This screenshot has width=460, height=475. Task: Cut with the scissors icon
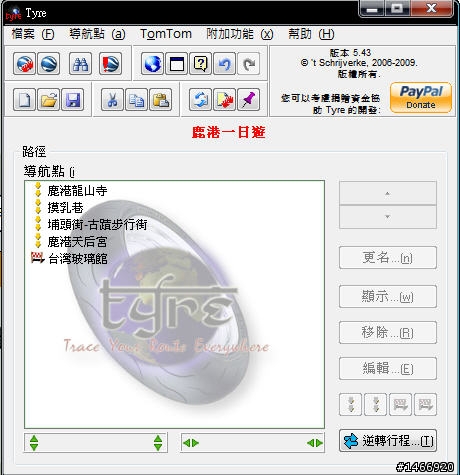112,99
